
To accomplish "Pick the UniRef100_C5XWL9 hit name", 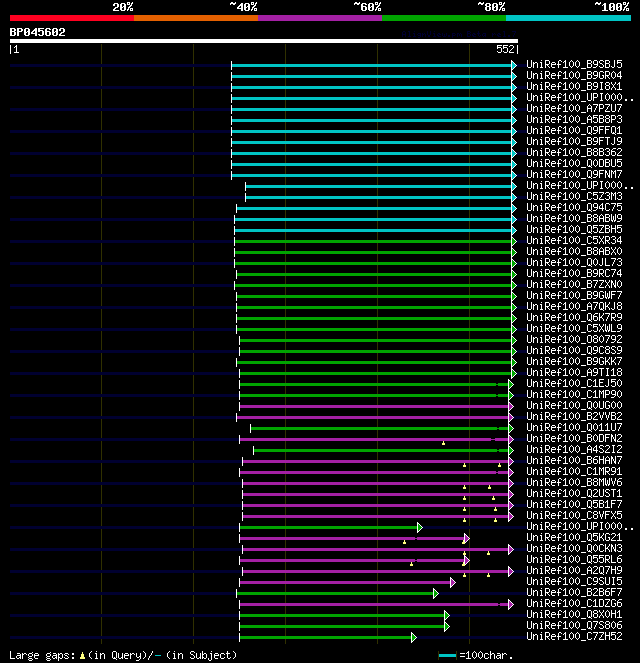I will (x=574, y=328).
